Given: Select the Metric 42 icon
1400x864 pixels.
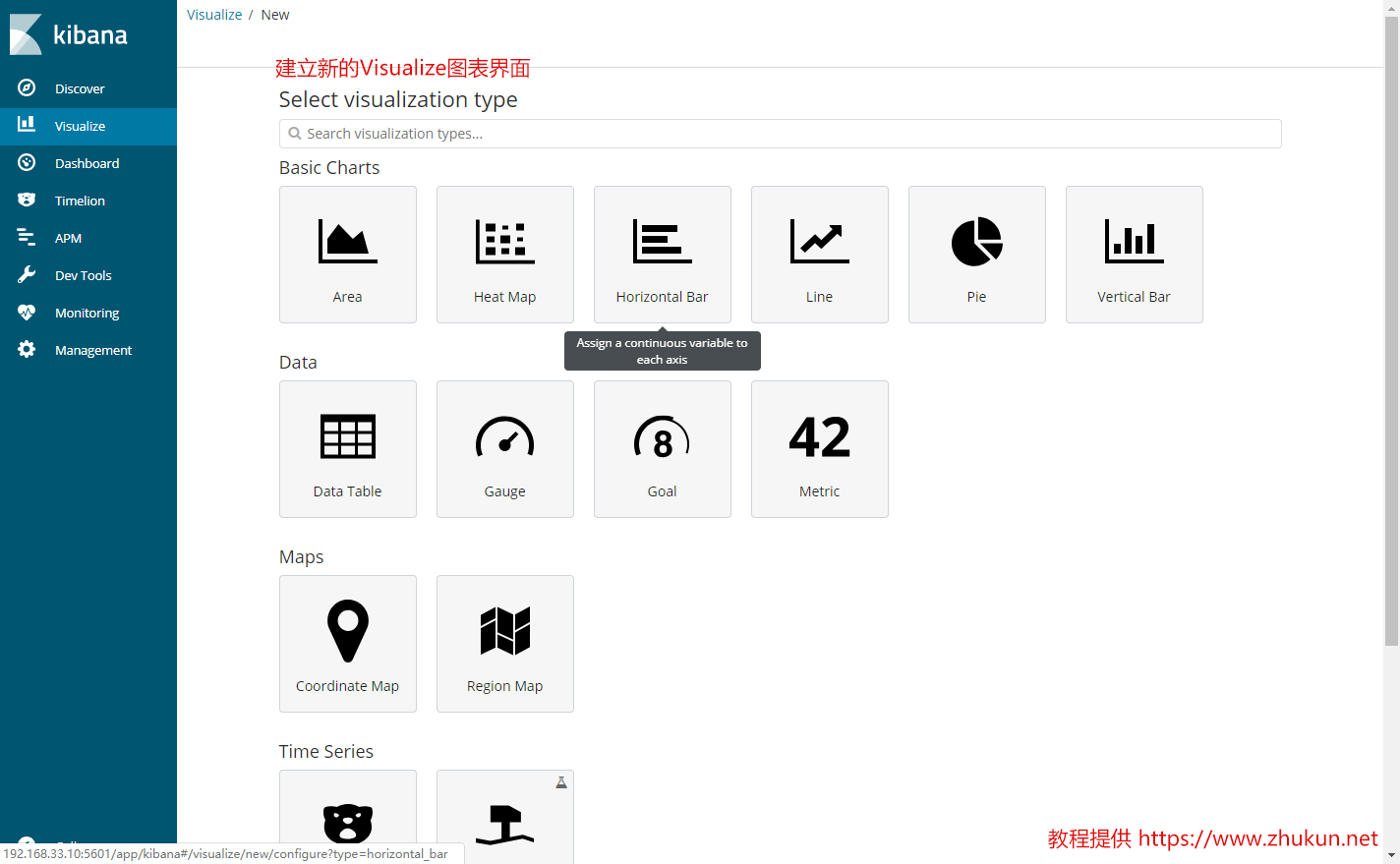Looking at the screenshot, I should point(819,436).
